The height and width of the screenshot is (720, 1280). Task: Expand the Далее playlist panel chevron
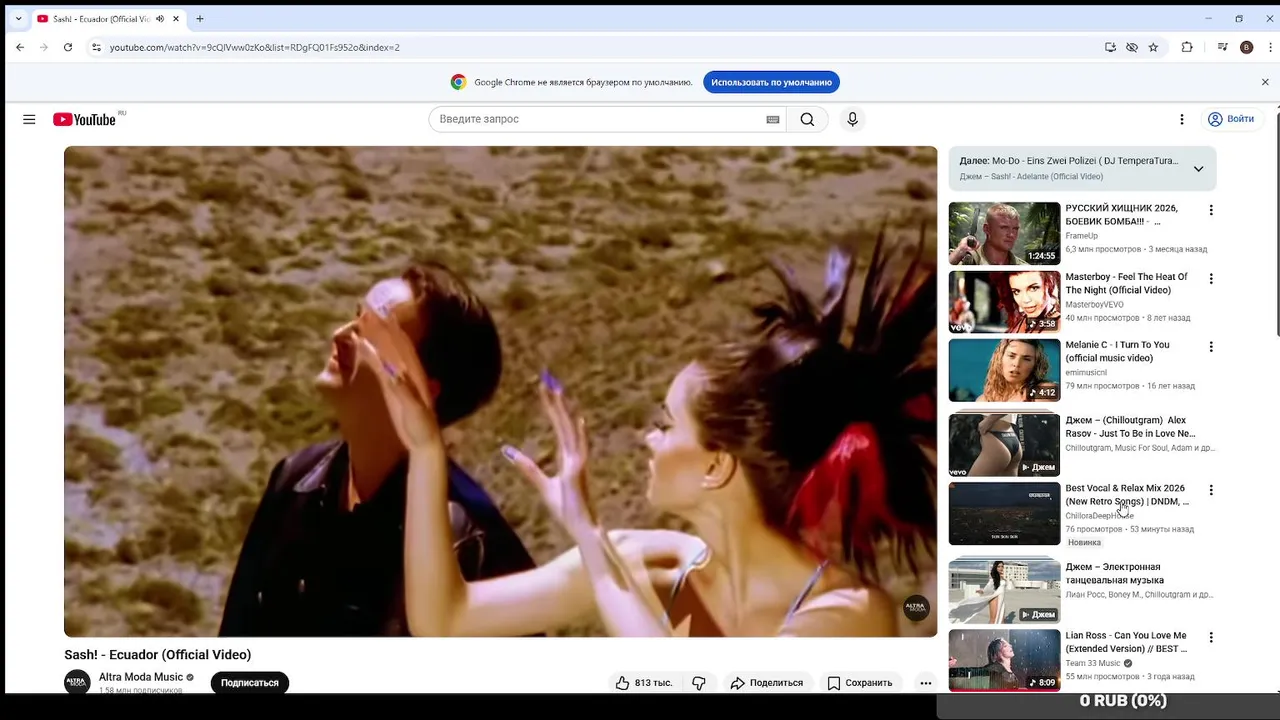click(x=1198, y=169)
